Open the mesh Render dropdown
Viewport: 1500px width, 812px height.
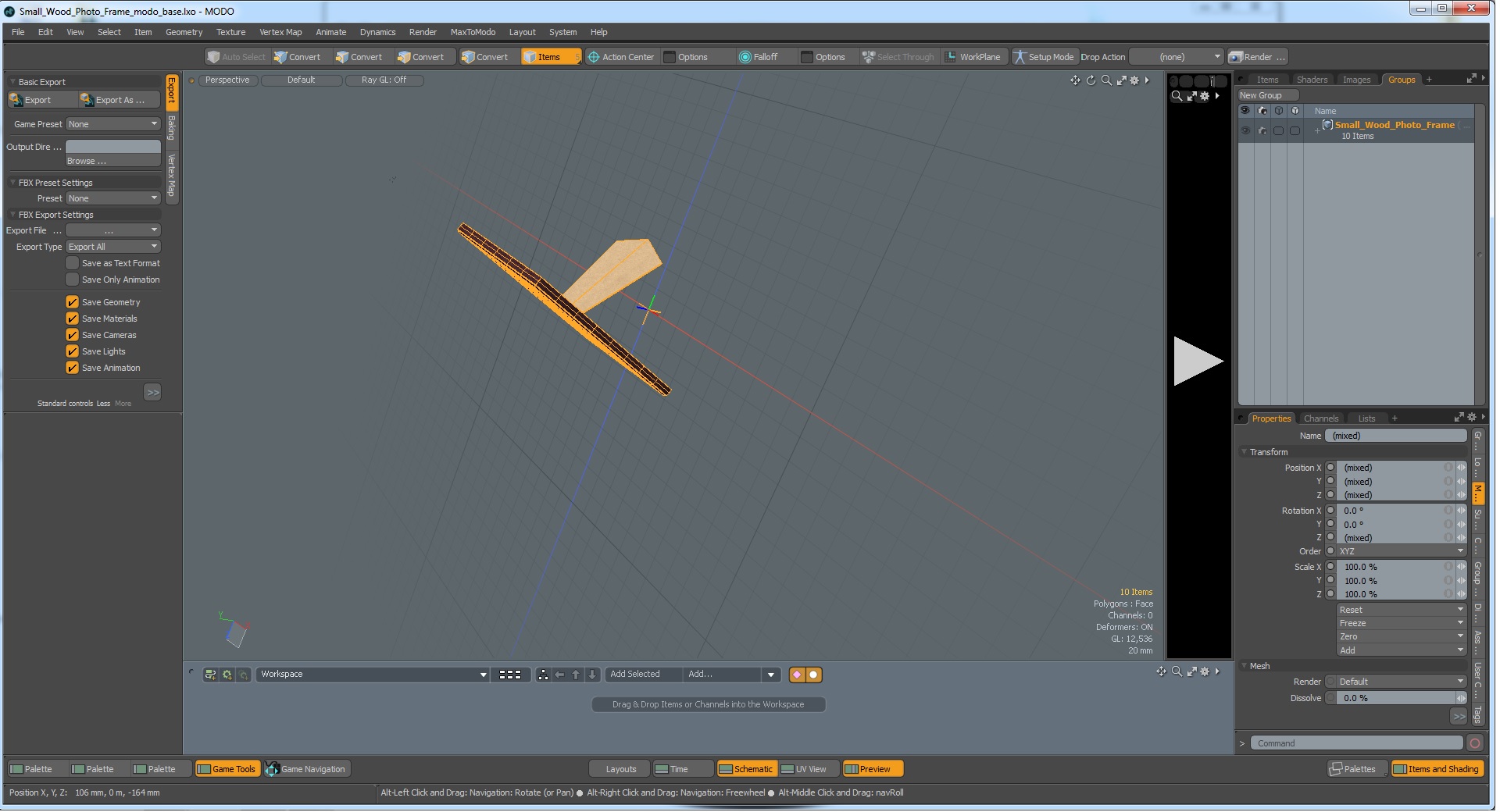coord(1402,682)
